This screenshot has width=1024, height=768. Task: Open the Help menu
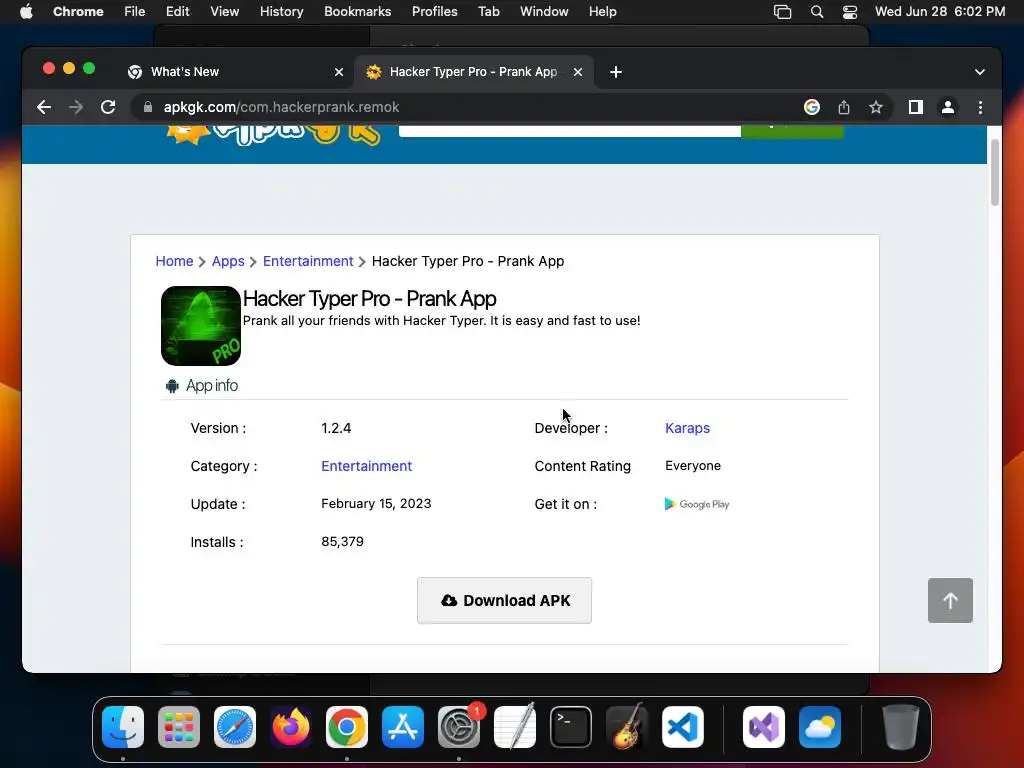click(x=602, y=12)
